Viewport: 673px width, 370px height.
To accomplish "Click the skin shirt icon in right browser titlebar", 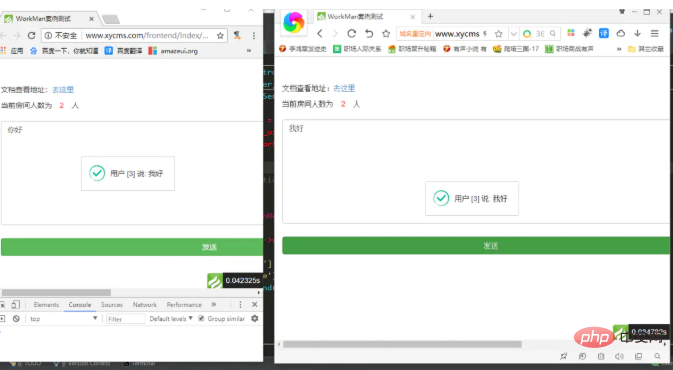I will click(x=621, y=12).
